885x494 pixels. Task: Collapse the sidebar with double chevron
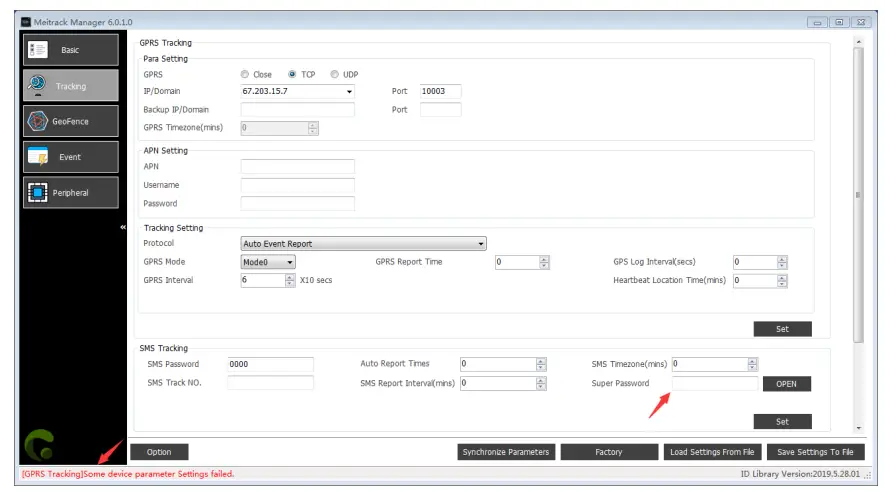pos(123,227)
